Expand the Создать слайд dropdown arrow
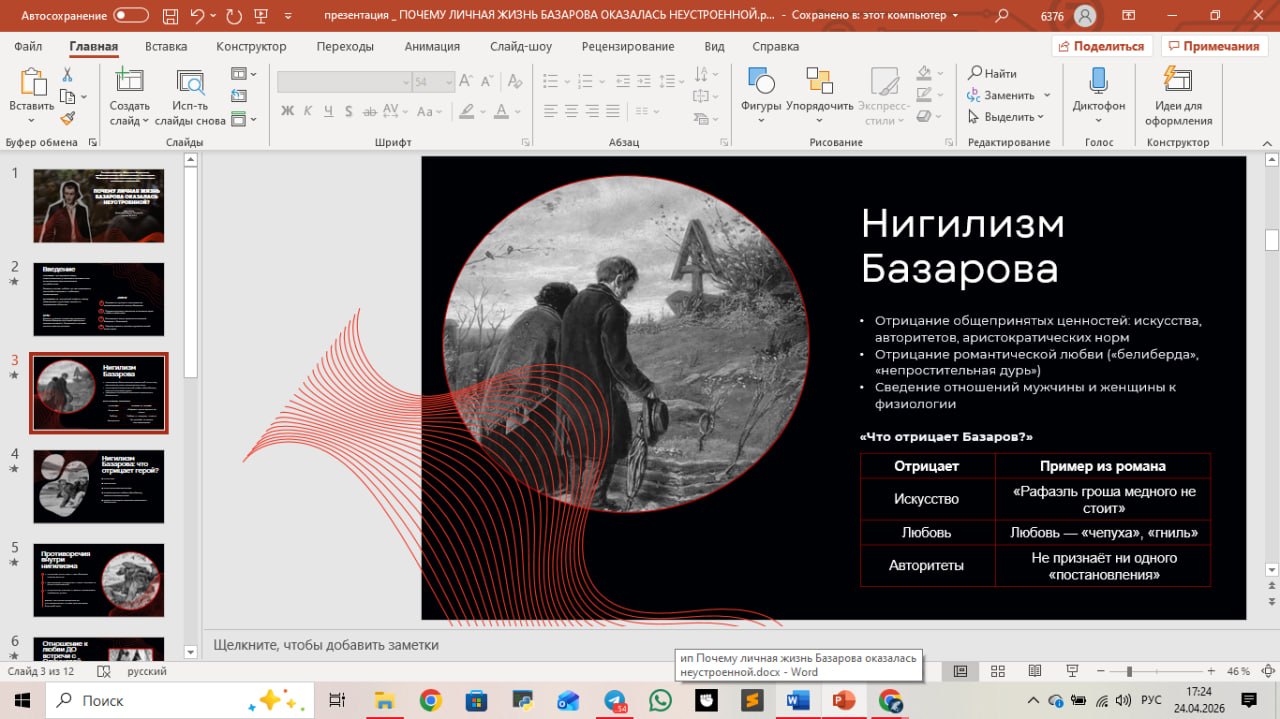The width and height of the screenshot is (1280, 719). pos(145,121)
